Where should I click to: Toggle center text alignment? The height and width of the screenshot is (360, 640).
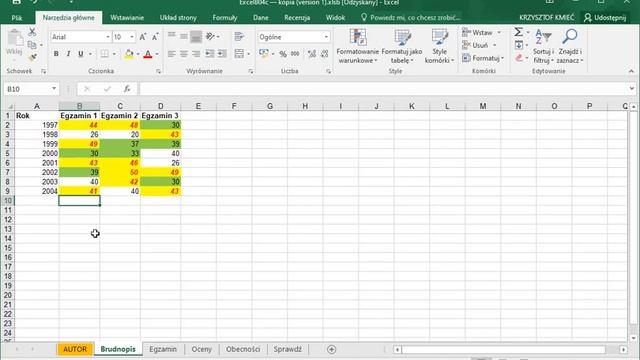pyautogui.click(x=184, y=54)
